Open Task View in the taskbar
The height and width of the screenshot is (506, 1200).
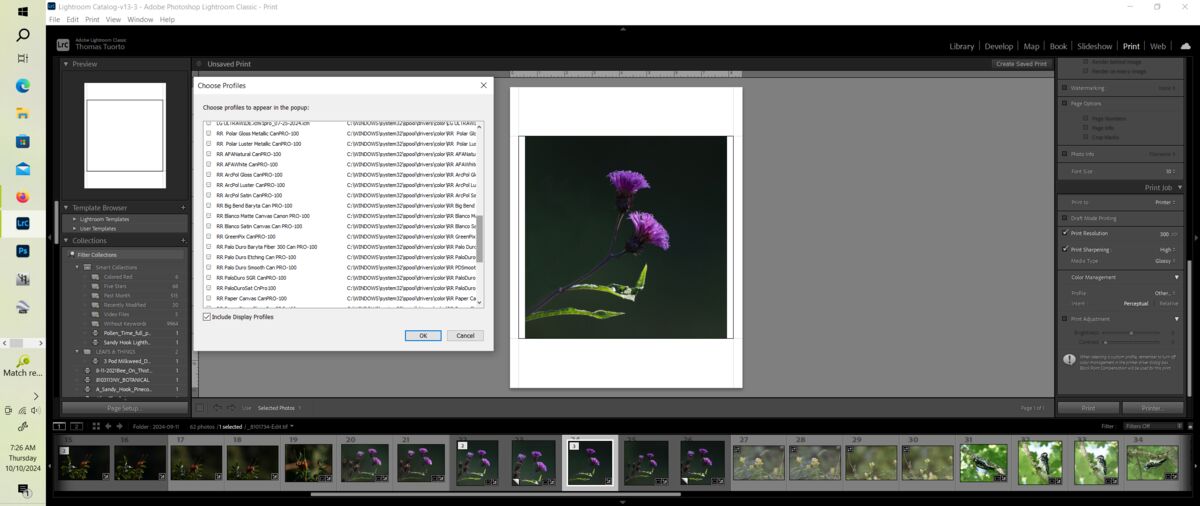tap(23, 59)
